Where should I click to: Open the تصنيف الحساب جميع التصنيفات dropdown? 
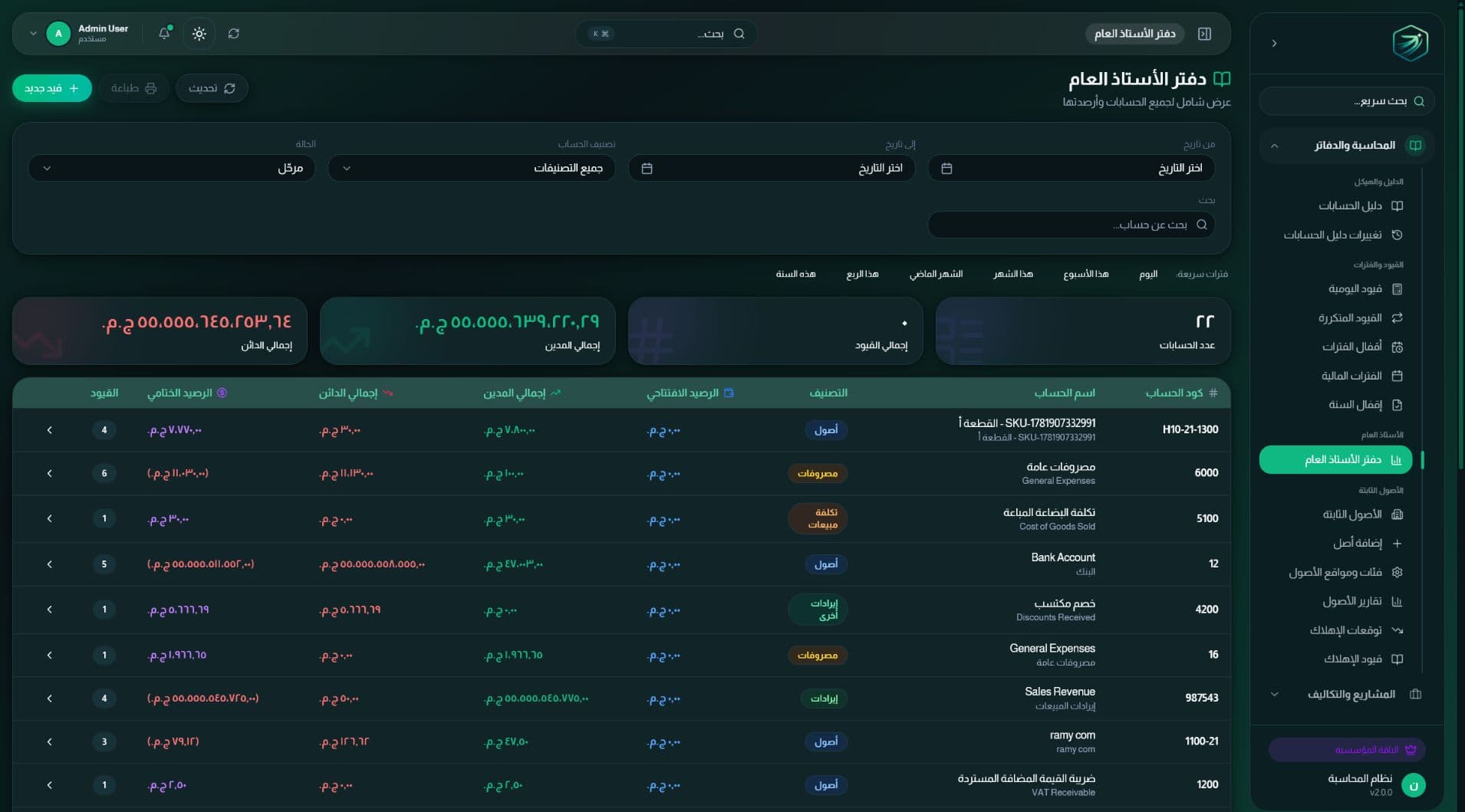472,168
